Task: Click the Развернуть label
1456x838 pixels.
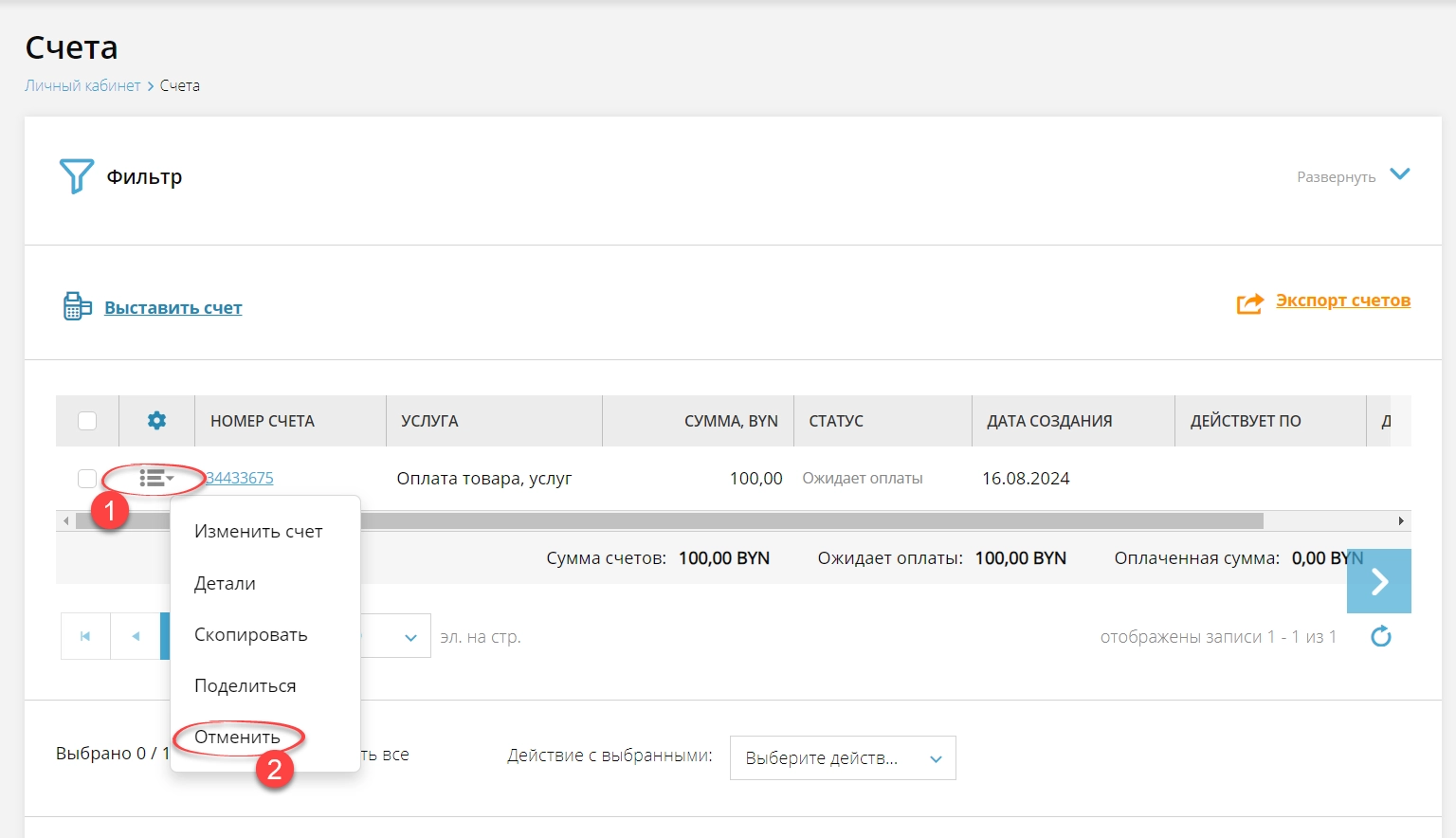Action: 1336,177
